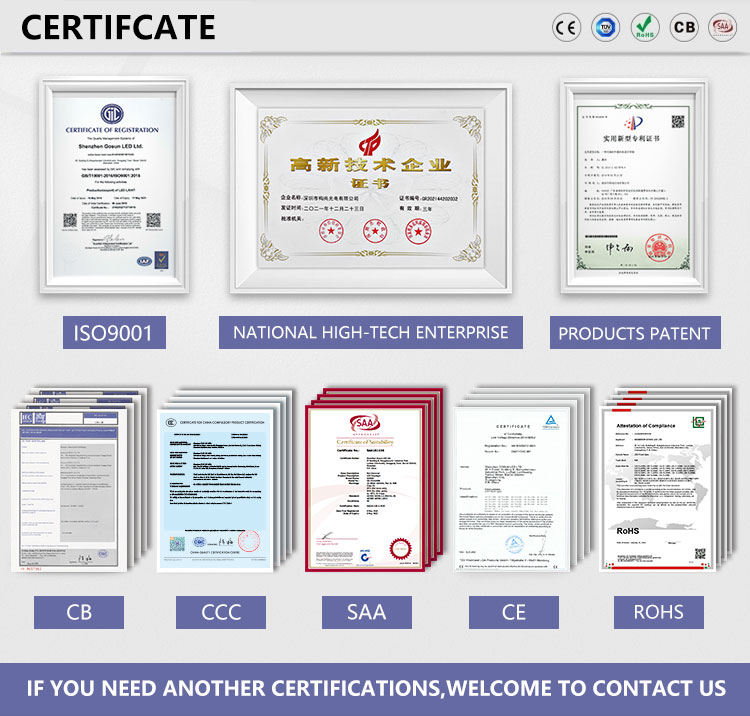Click the CERTIFICATE OF REGISTRATION title text
This screenshot has width=750, height=716.
click(x=112, y=130)
